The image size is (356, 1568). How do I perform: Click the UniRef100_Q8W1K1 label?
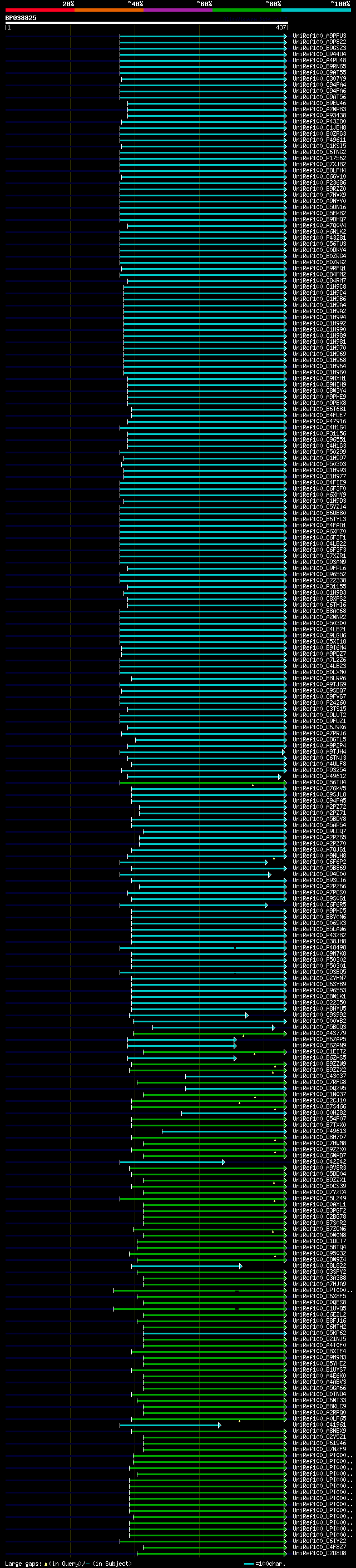click(x=319, y=996)
